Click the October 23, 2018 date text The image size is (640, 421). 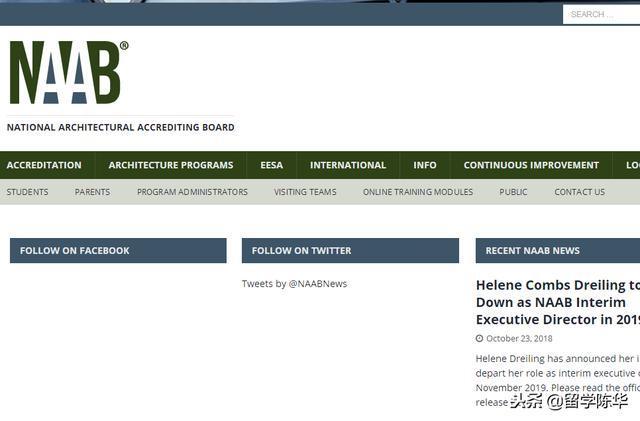pos(519,339)
